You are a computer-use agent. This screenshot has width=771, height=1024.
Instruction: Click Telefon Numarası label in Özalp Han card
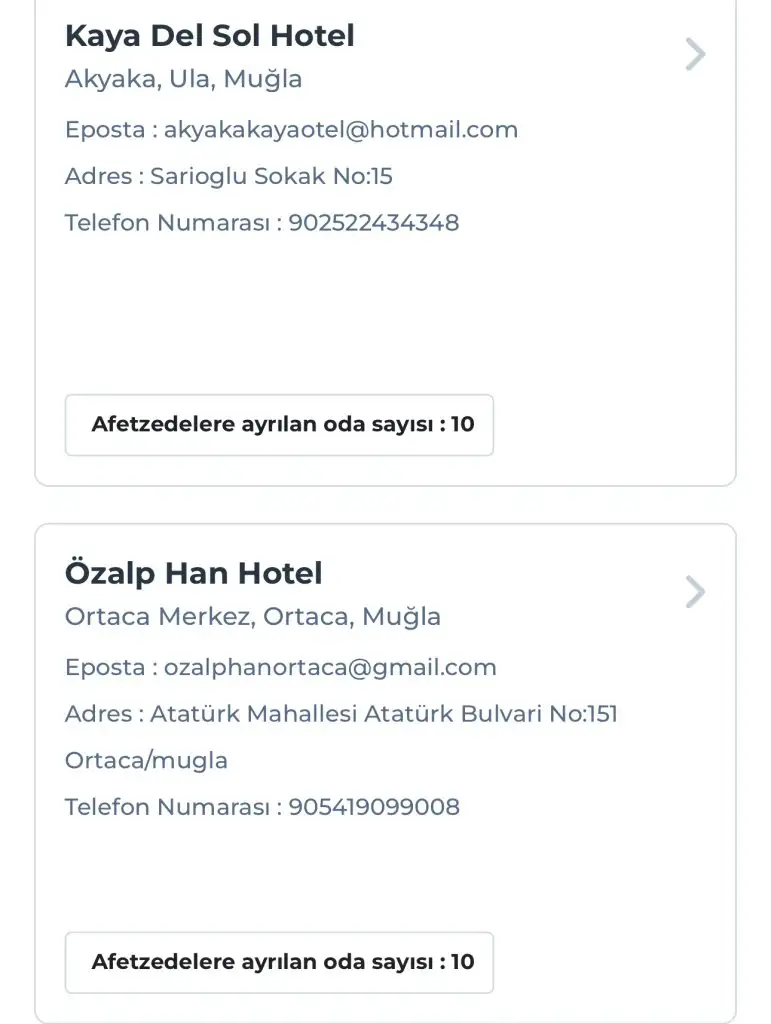[x=167, y=807]
